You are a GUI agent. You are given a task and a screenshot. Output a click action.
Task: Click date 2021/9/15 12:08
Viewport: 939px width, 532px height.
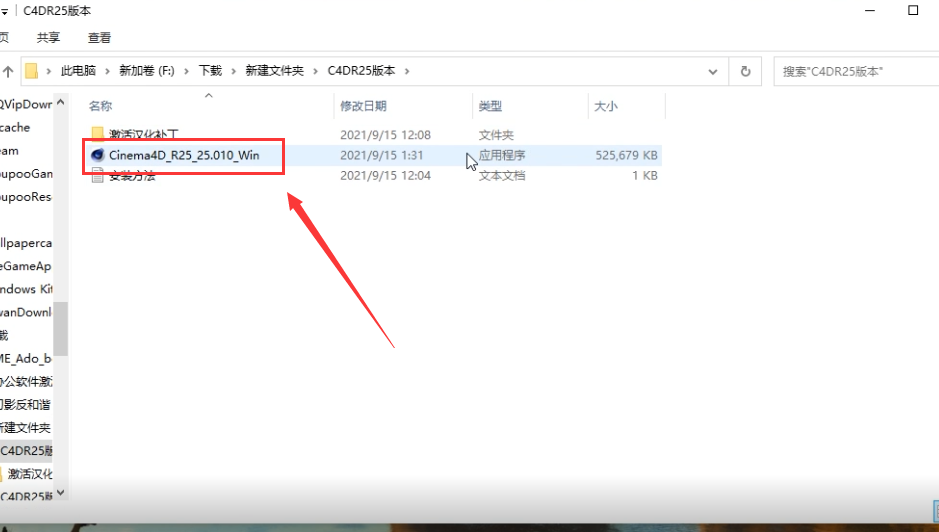point(386,135)
